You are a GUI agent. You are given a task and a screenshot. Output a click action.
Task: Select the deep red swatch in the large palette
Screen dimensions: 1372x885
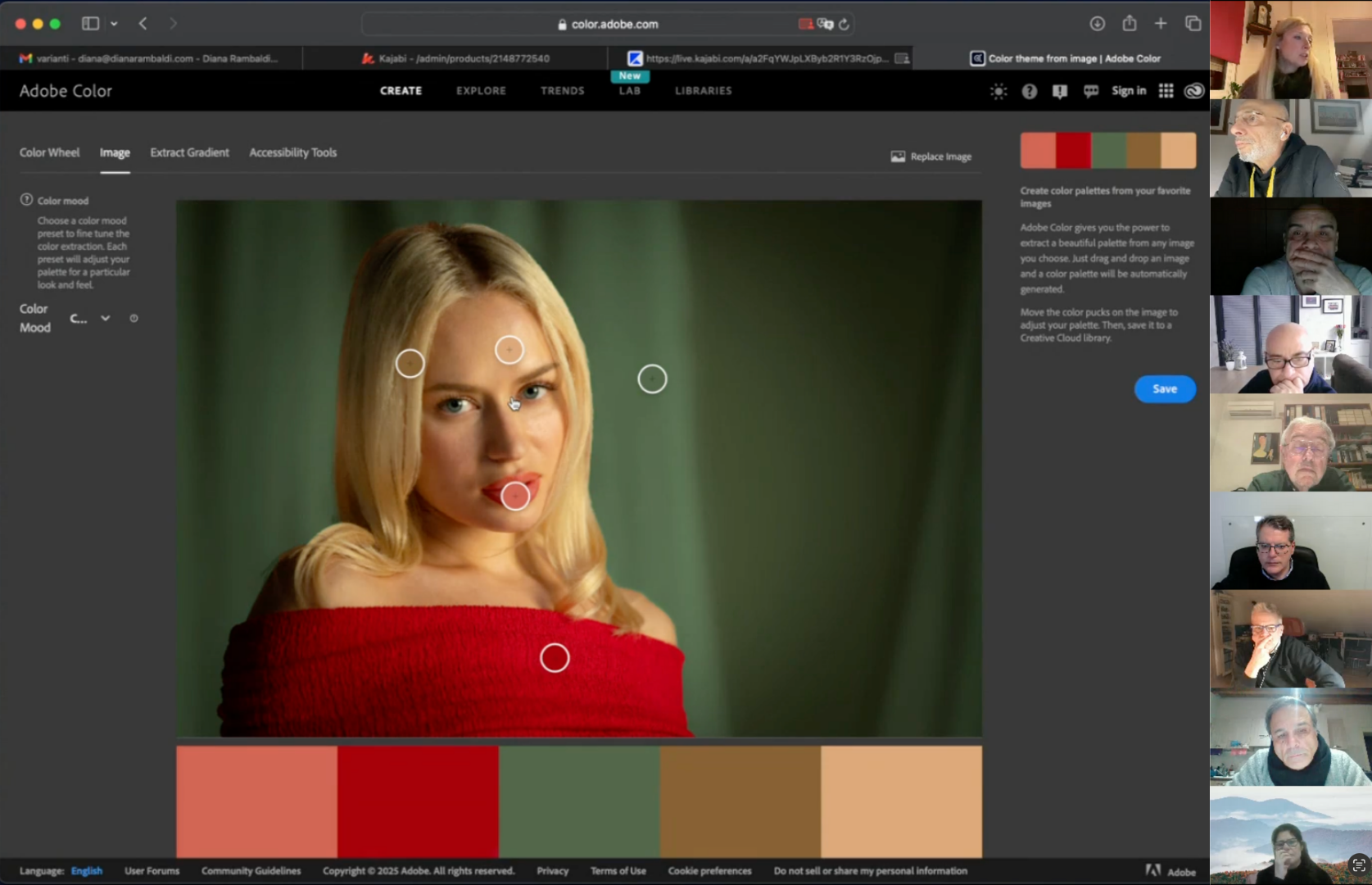point(418,801)
